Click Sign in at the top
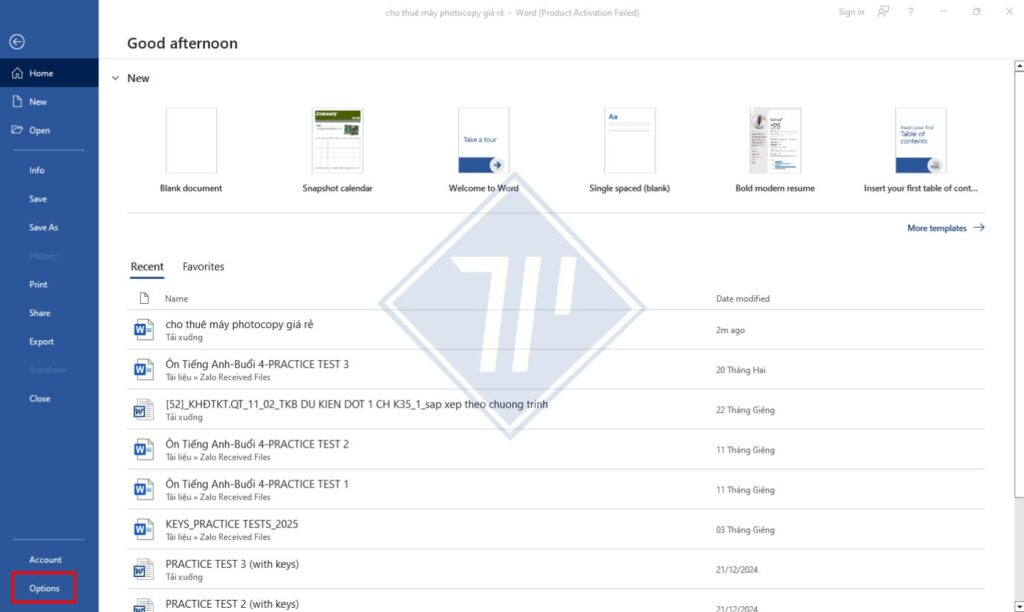This screenshot has height=612, width=1024. coord(851,12)
